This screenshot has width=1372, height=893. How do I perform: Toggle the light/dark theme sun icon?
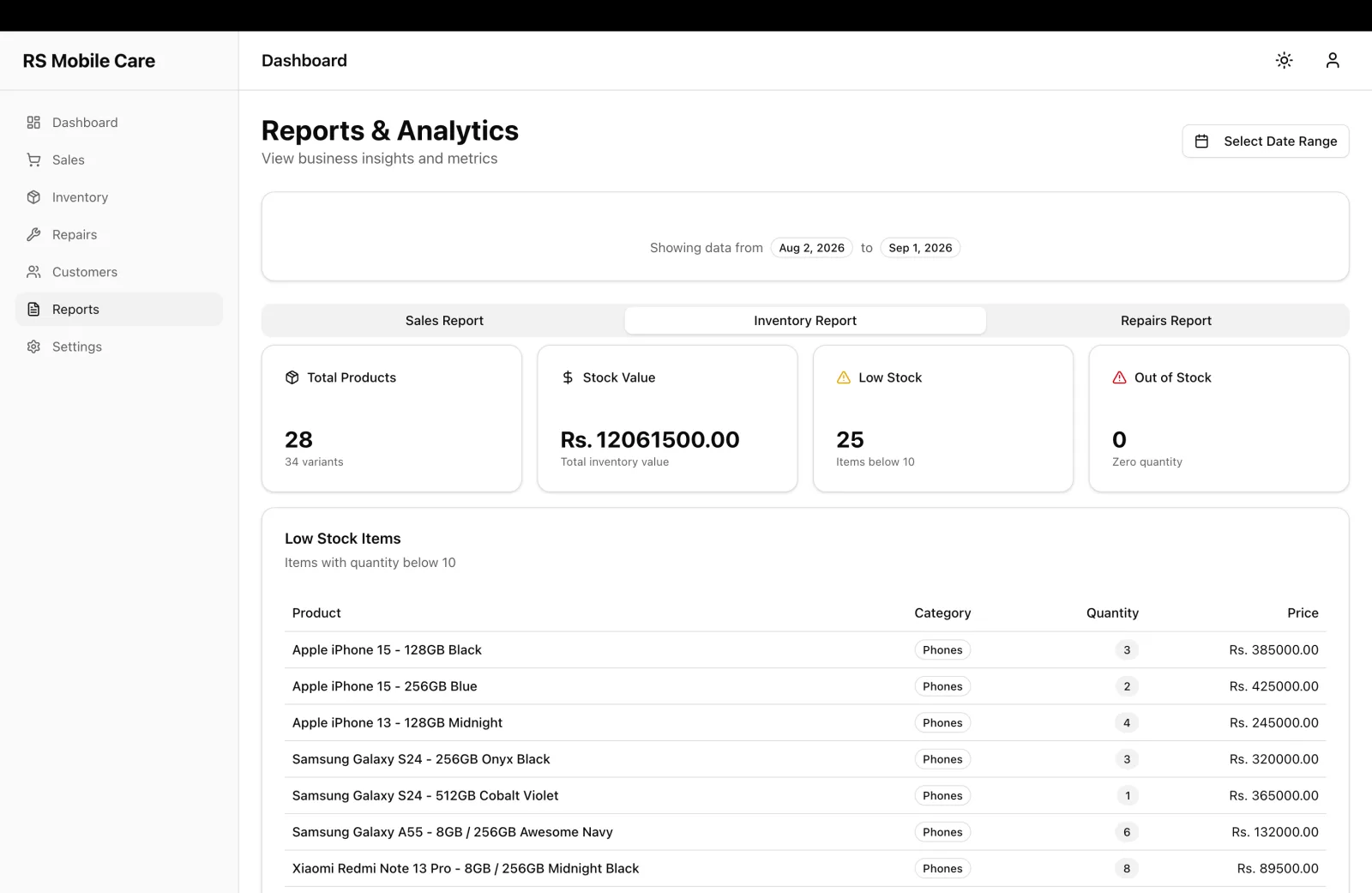point(1284,60)
